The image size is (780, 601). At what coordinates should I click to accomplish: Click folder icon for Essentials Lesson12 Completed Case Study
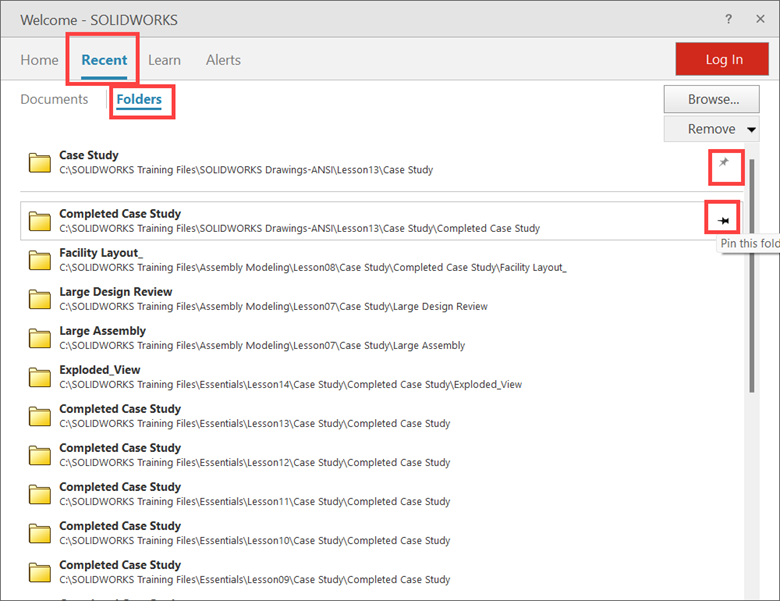tap(40, 455)
